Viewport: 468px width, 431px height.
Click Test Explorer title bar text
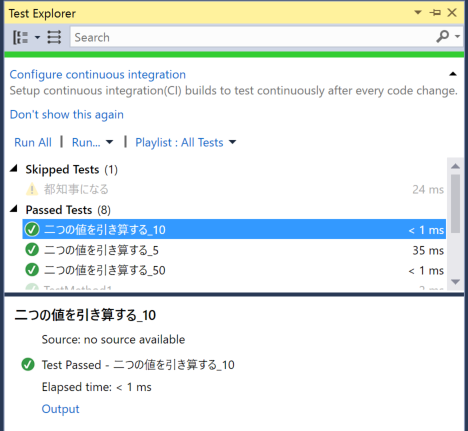(x=42, y=14)
